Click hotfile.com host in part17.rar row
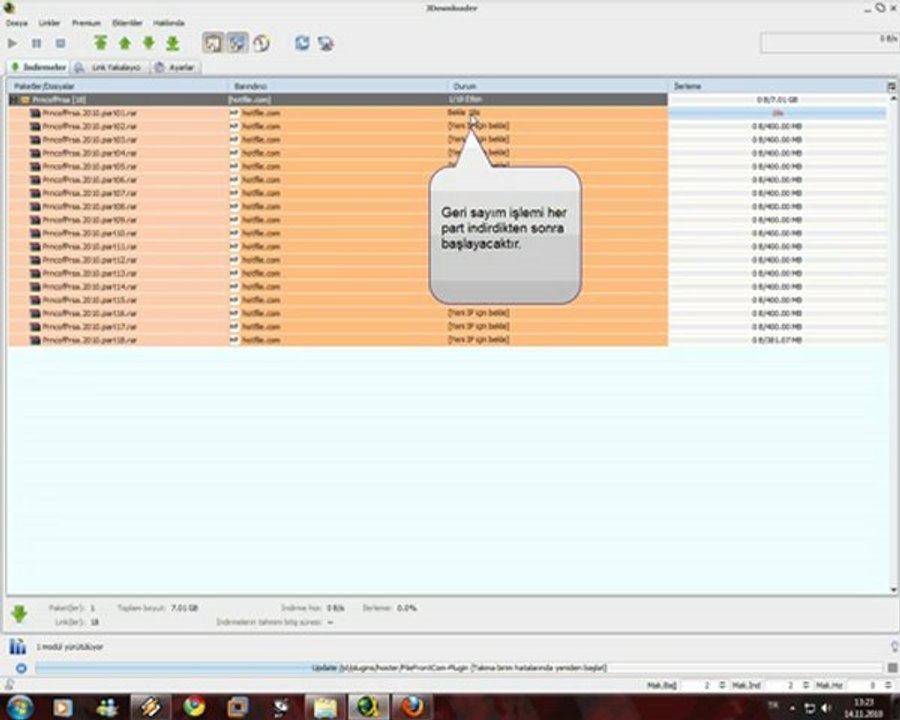 tap(261, 327)
